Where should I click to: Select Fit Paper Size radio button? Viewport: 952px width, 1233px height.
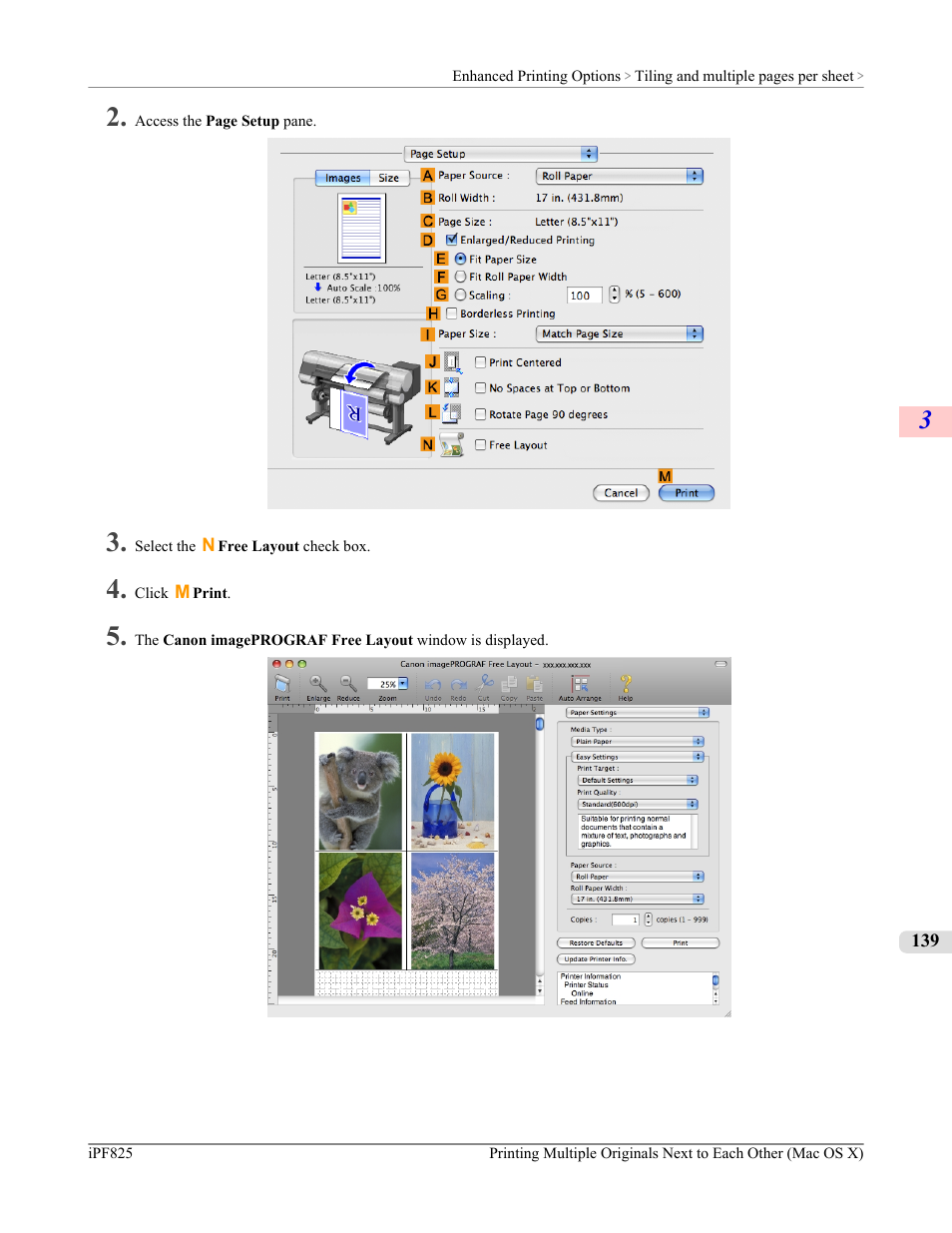click(460, 259)
